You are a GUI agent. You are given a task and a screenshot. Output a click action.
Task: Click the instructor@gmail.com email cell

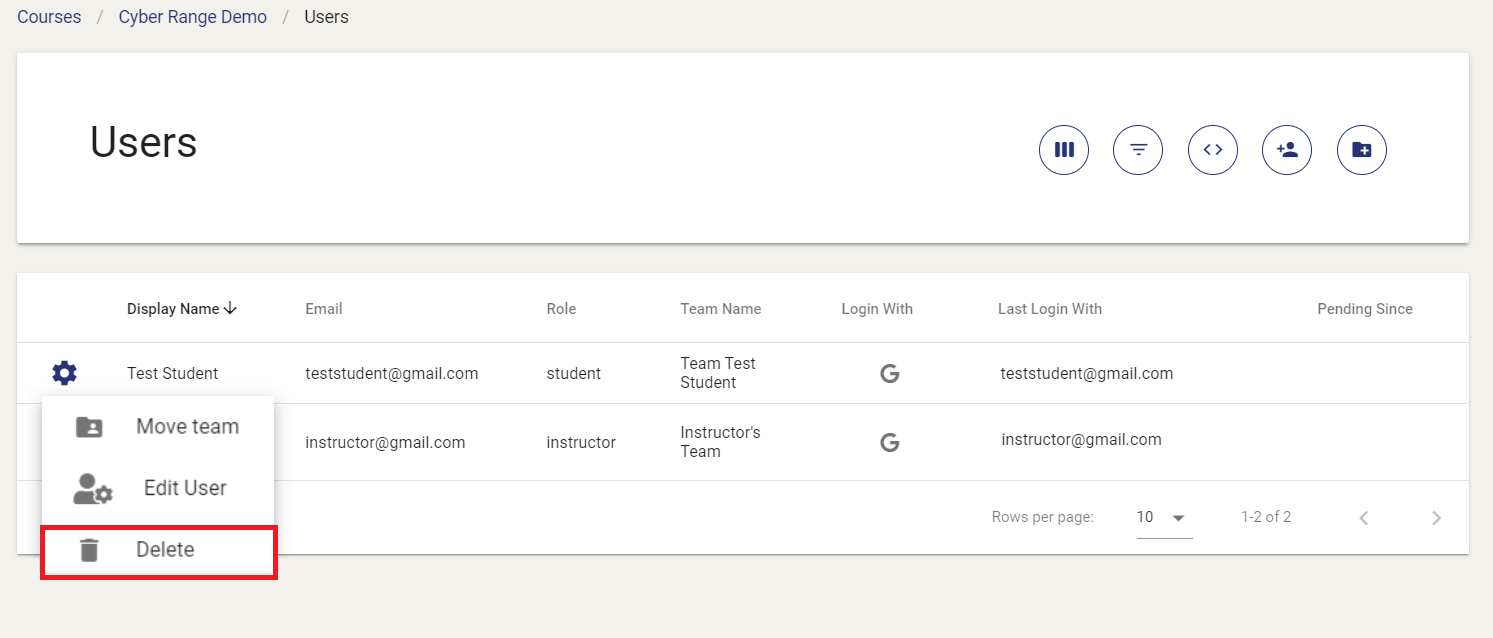click(385, 442)
